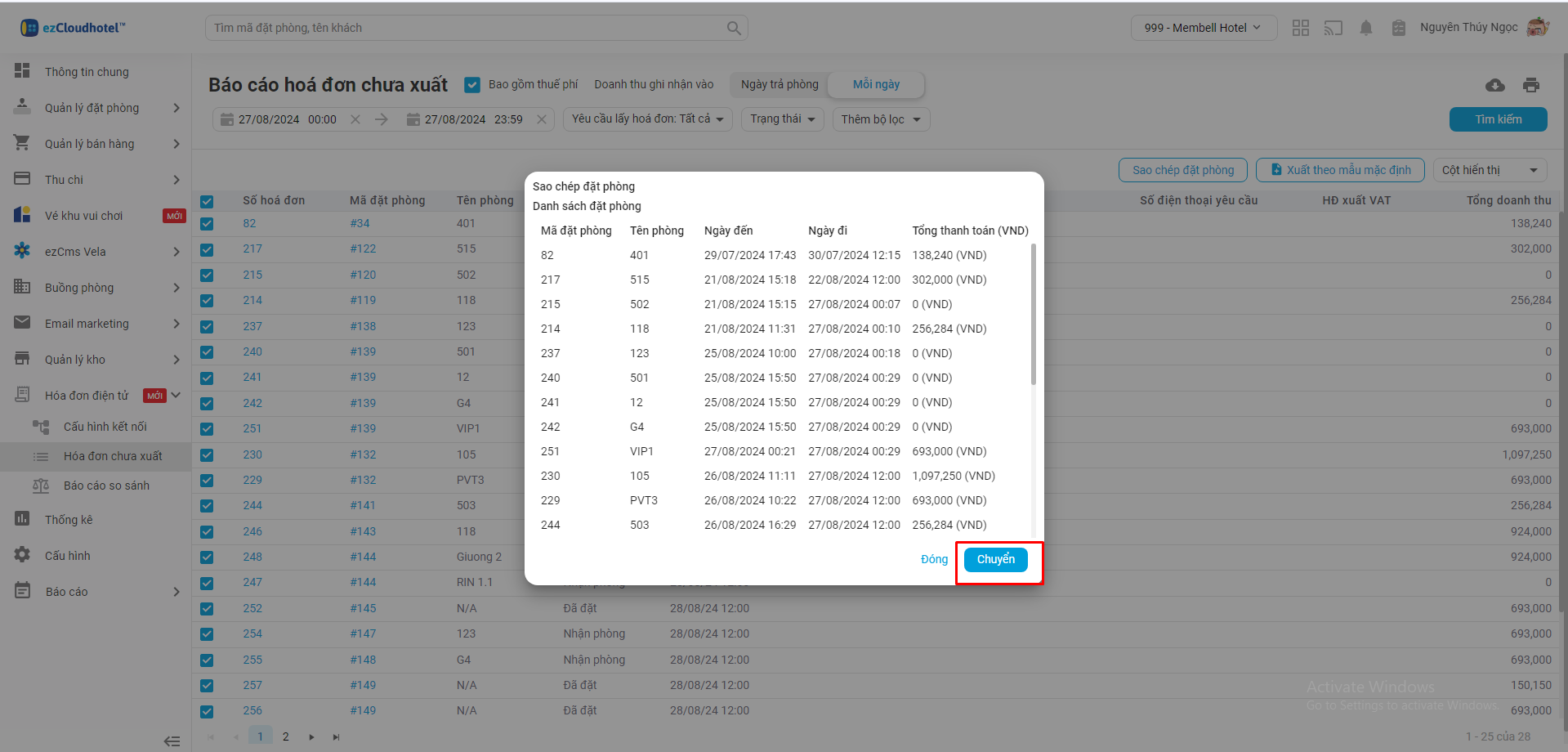Click the cloud download icon
The image size is (1568, 752).
[x=1494, y=85]
